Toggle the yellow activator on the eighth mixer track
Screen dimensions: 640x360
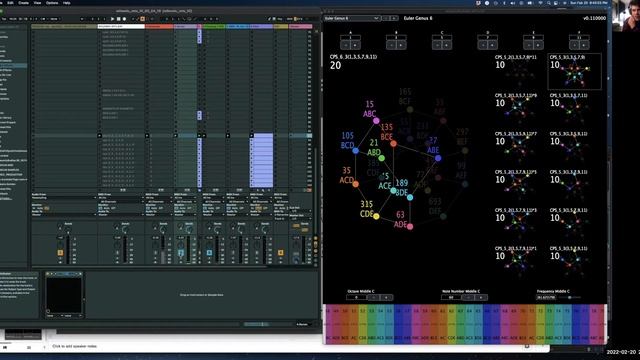coord(280,253)
